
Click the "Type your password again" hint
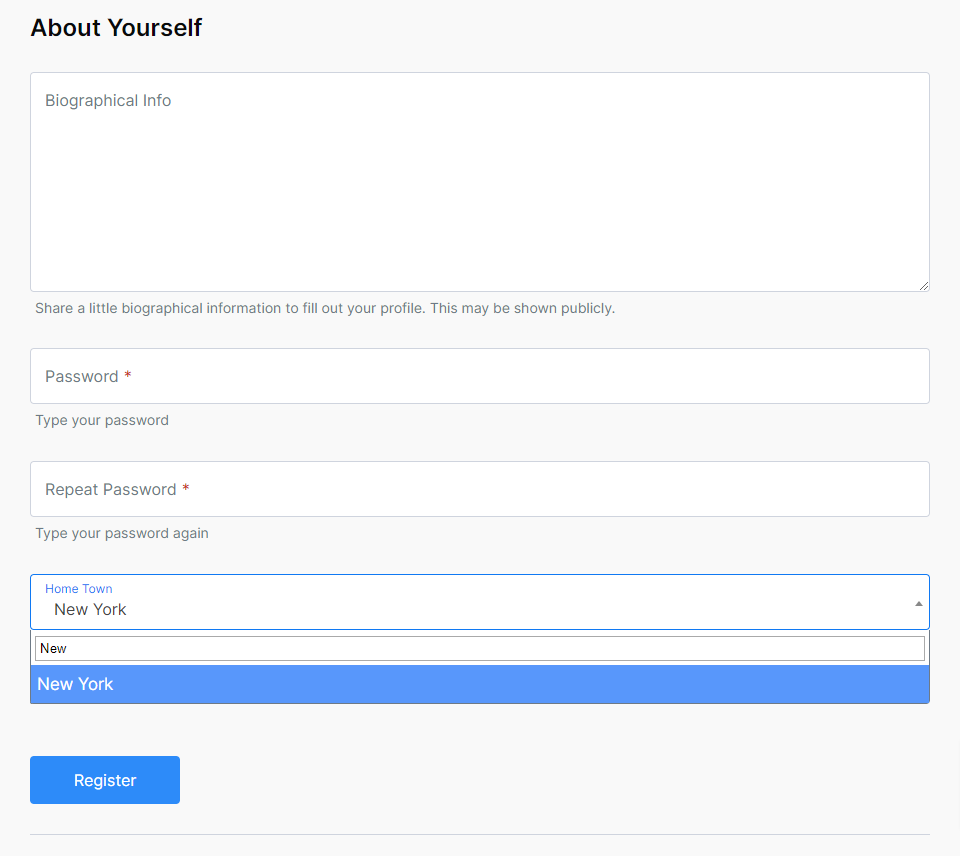point(122,533)
